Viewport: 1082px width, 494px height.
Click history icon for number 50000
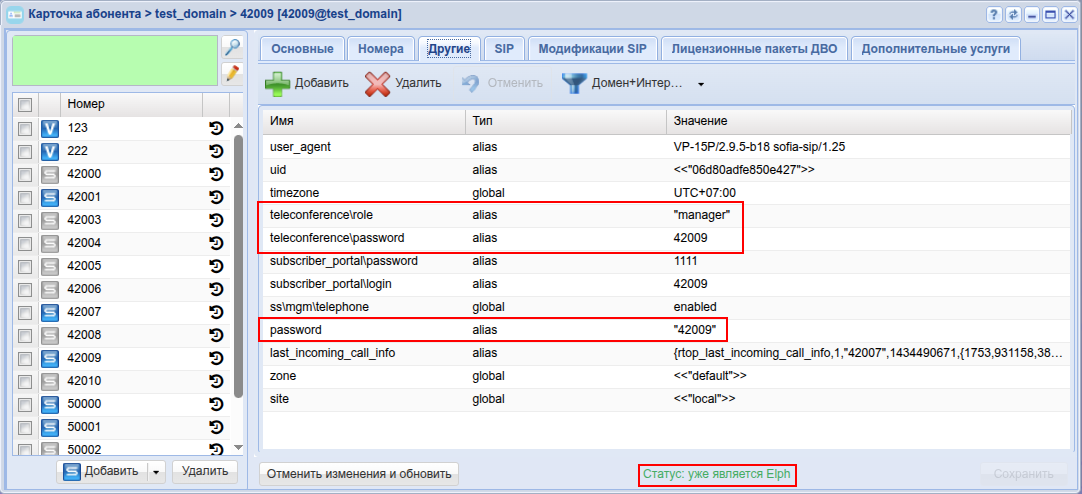[217, 404]
